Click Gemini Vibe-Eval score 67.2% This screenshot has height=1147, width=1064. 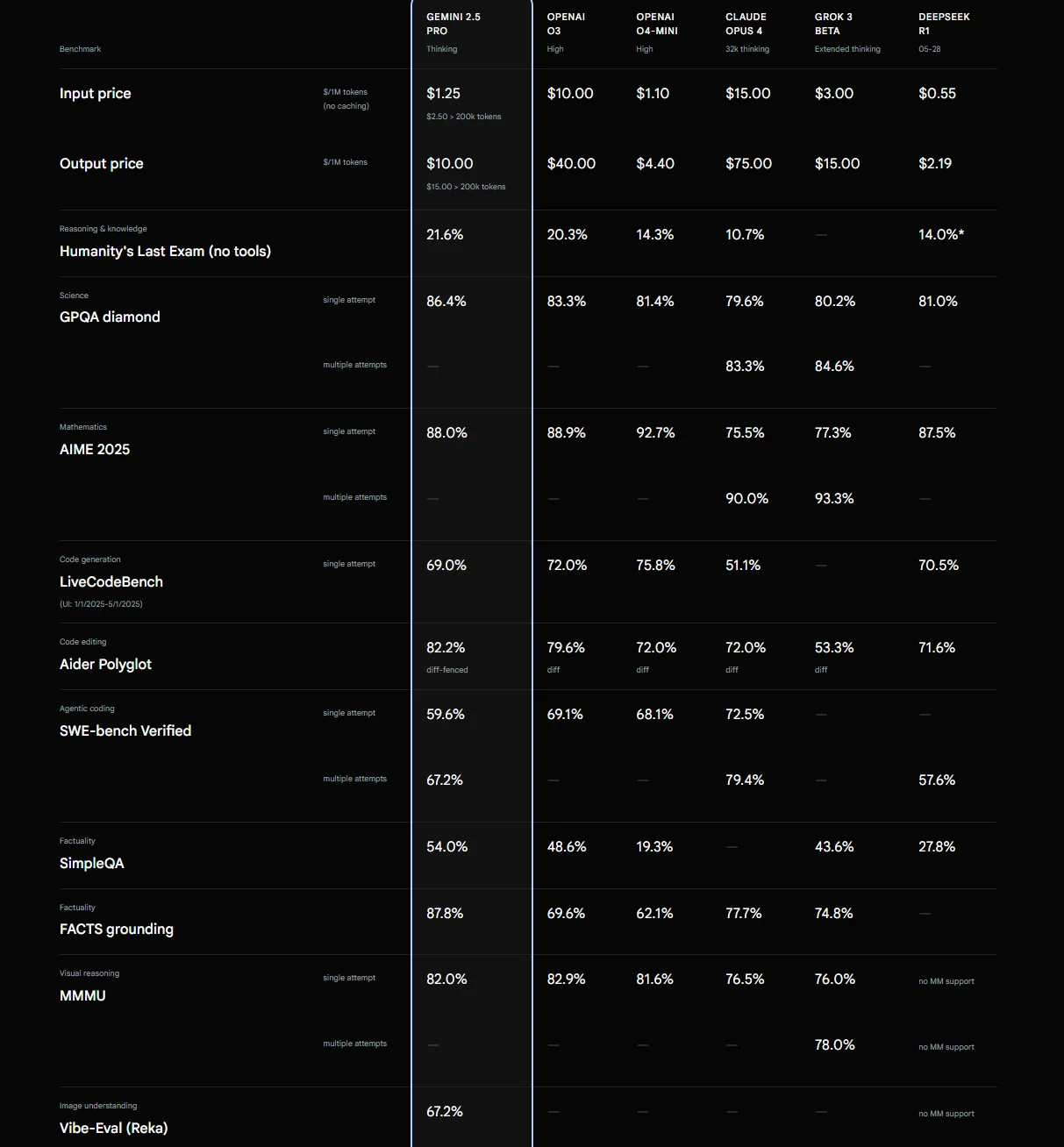point(445,1111)
